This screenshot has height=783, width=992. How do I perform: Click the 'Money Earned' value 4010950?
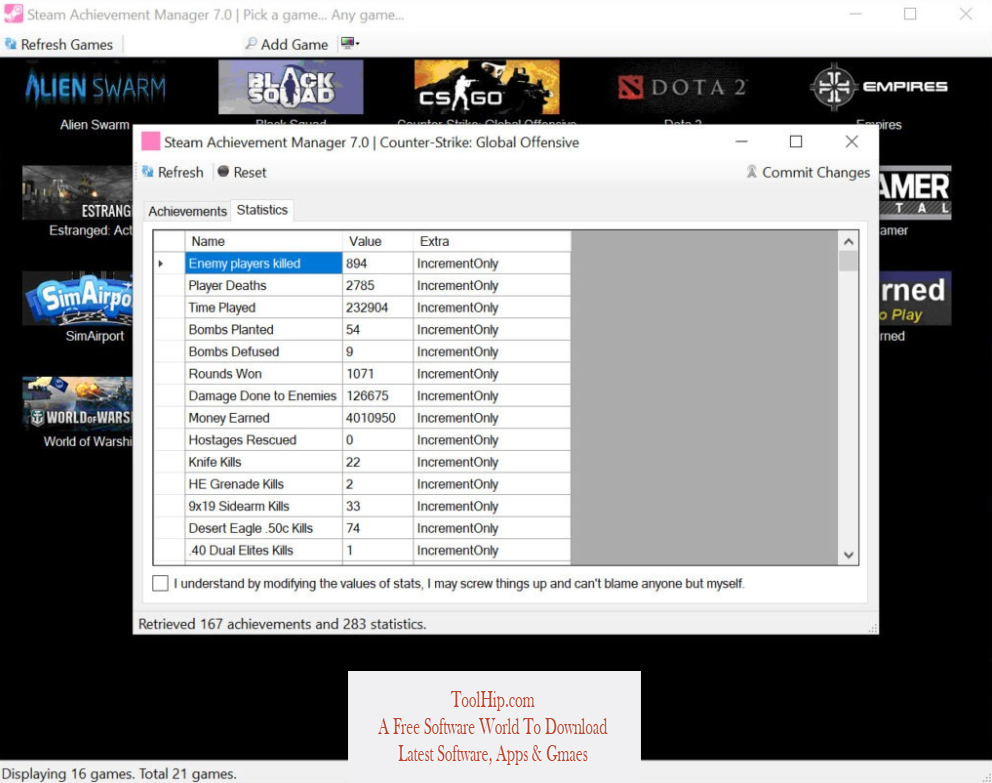pos(378,418)
